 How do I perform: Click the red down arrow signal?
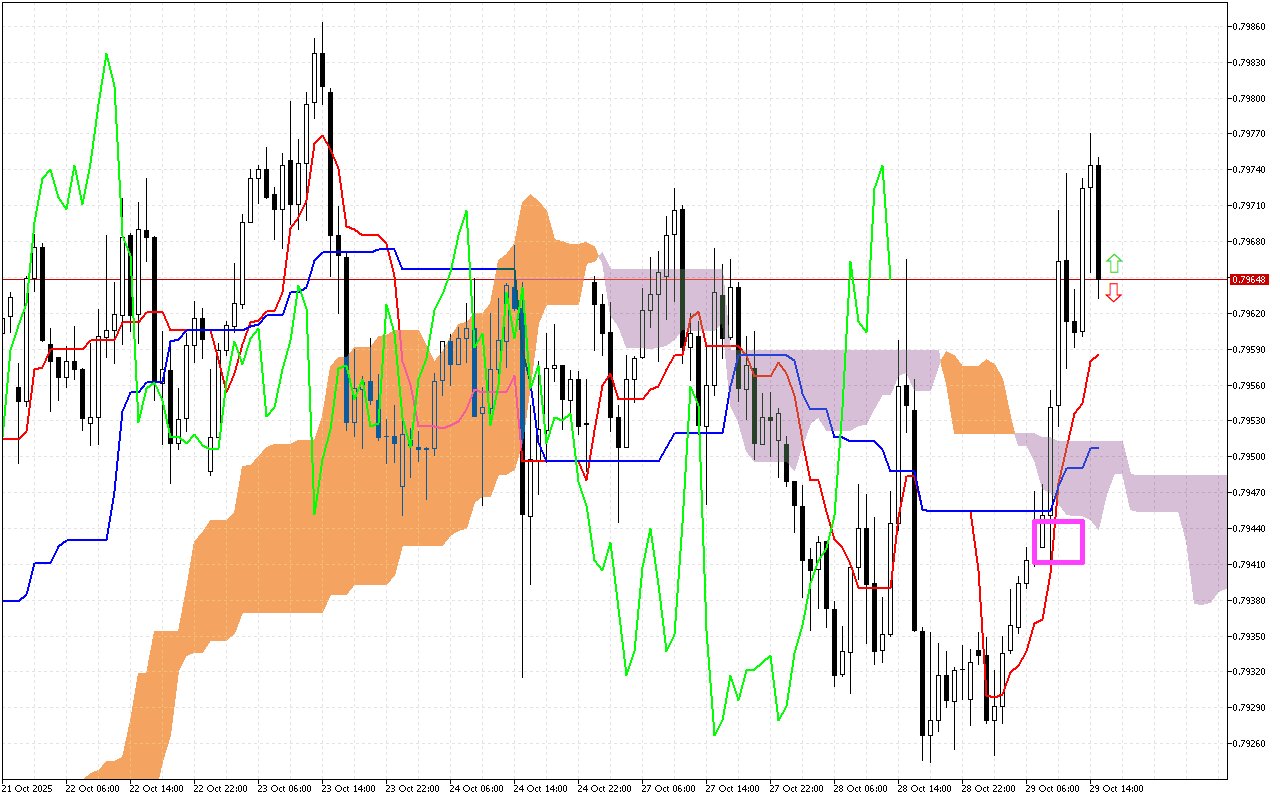(1114, 292)
